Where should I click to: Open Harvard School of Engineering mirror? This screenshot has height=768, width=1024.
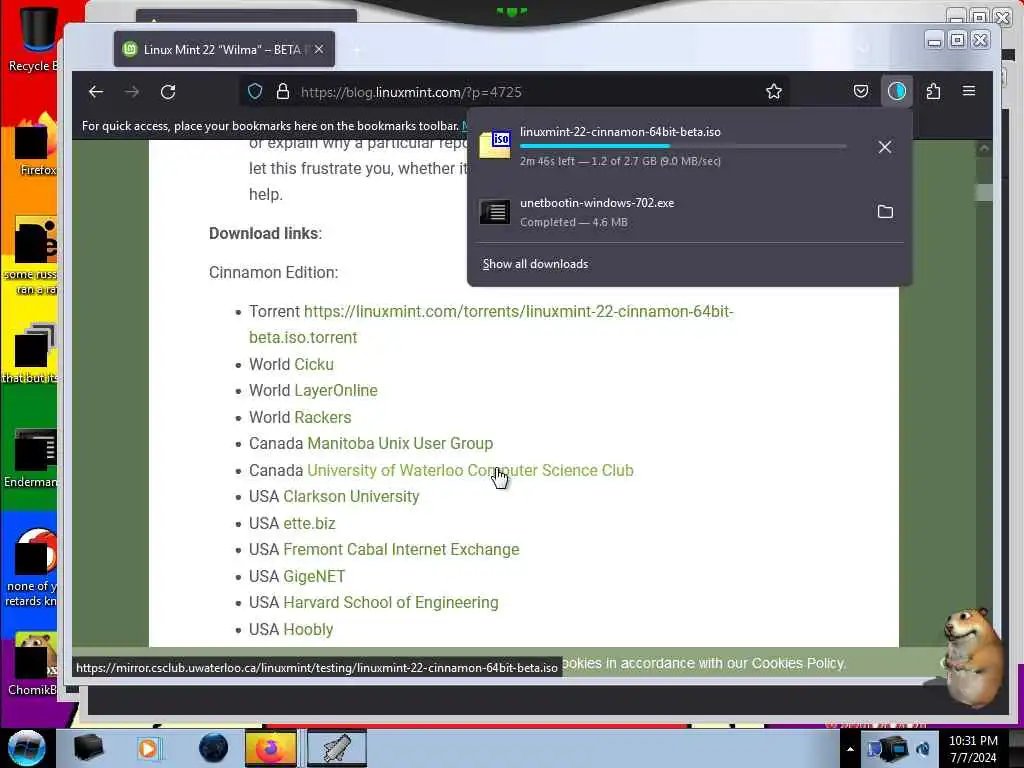[x=391, y=602]
